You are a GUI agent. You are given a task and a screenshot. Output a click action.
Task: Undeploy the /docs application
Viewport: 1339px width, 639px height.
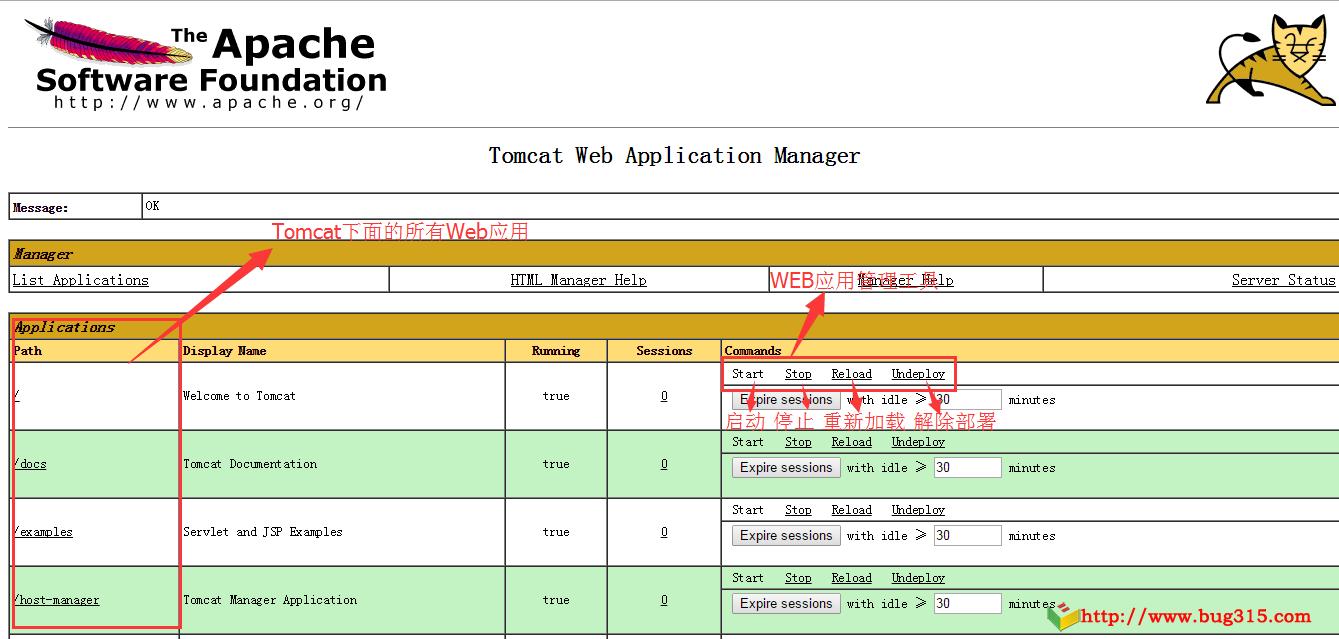pos(918,442)
